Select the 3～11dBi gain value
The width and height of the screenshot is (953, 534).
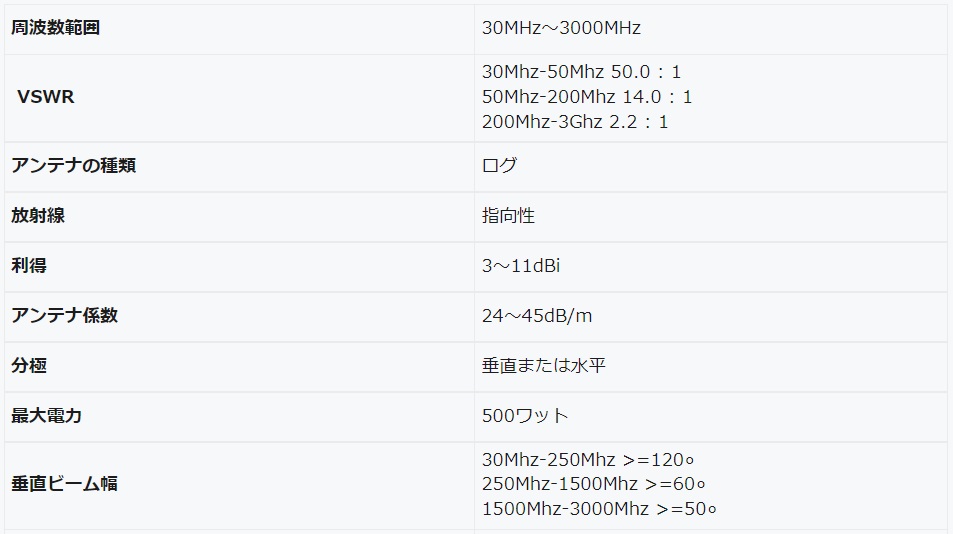(x=521, y=265)
